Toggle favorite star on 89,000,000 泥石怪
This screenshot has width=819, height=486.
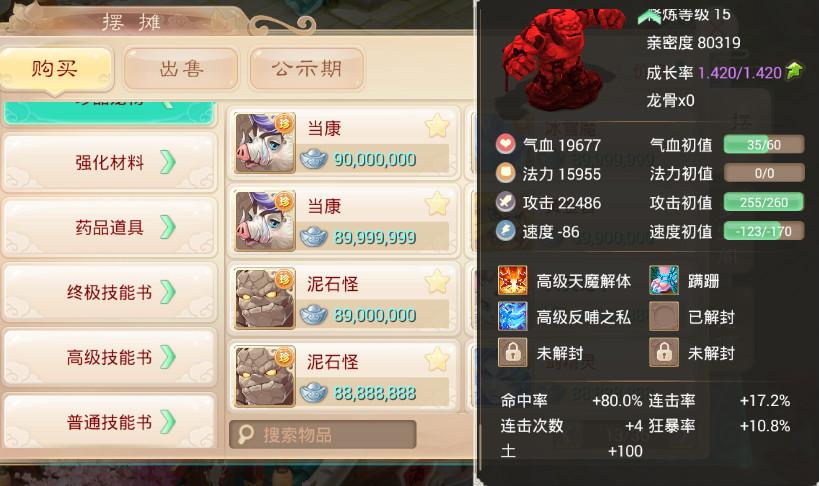click(437, 282)
